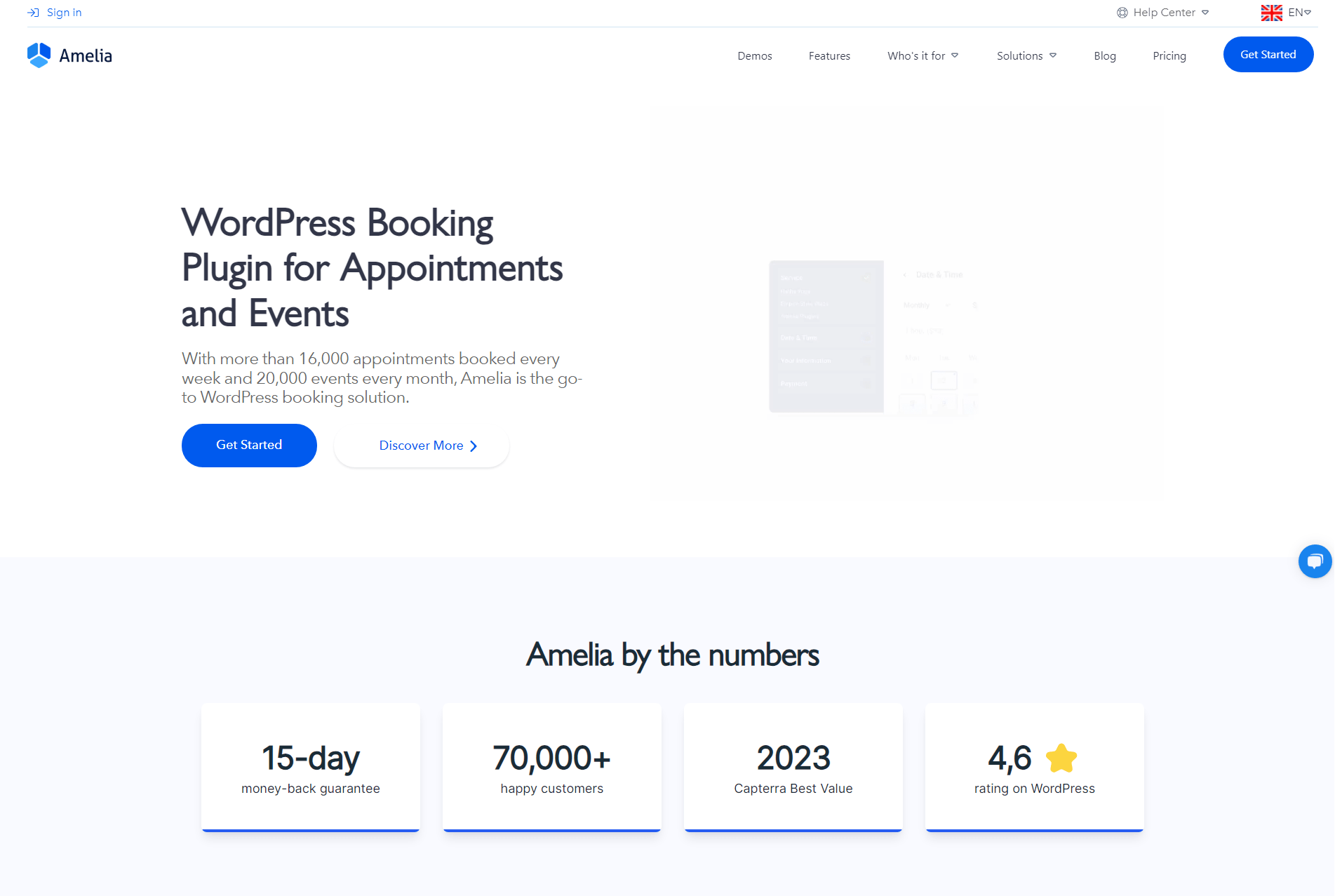Click the British flag language icon
The height and width of the screenshot is (896, 1335).
1271,12
